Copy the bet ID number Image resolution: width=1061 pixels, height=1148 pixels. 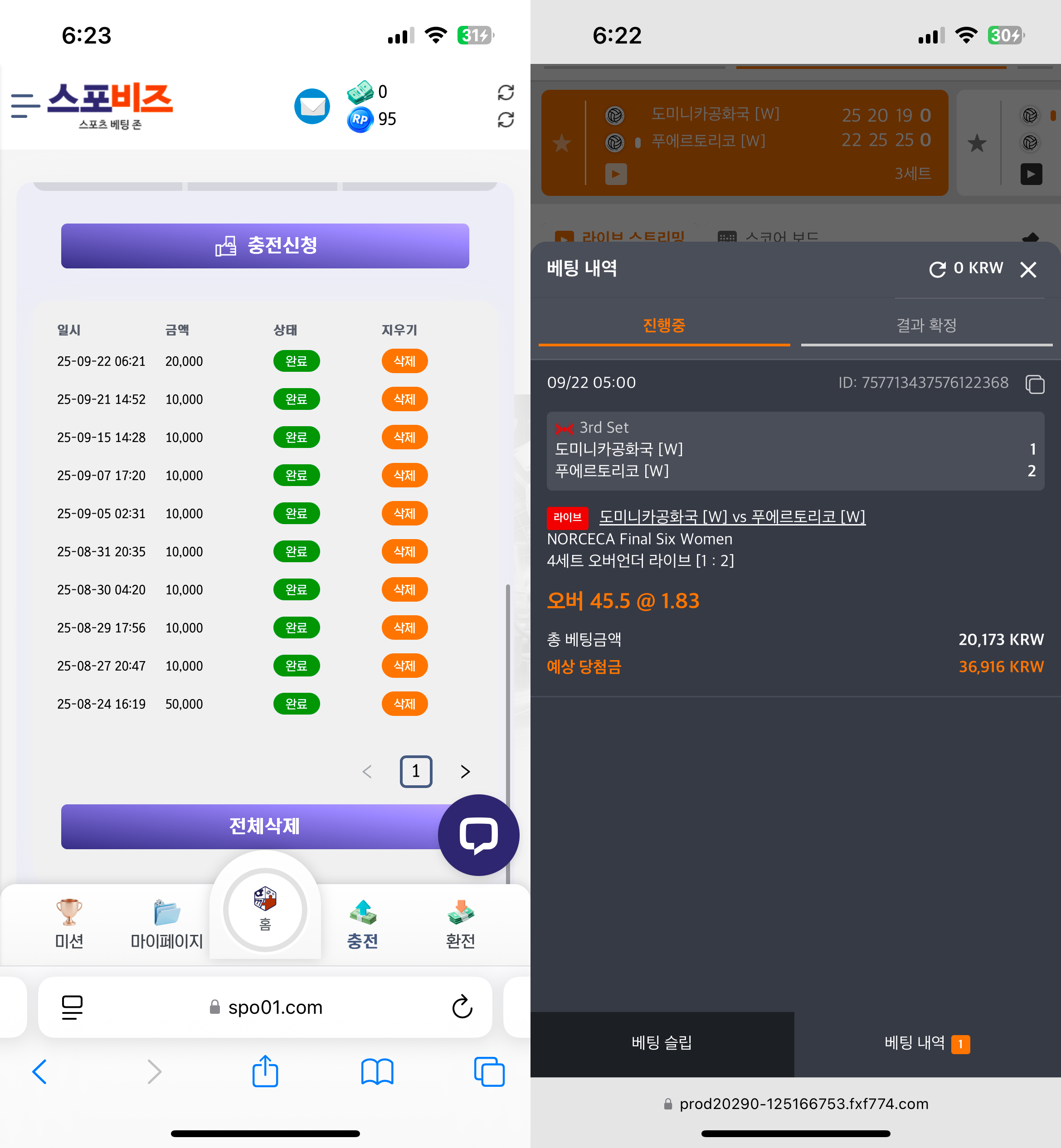tap(1035, 384)
